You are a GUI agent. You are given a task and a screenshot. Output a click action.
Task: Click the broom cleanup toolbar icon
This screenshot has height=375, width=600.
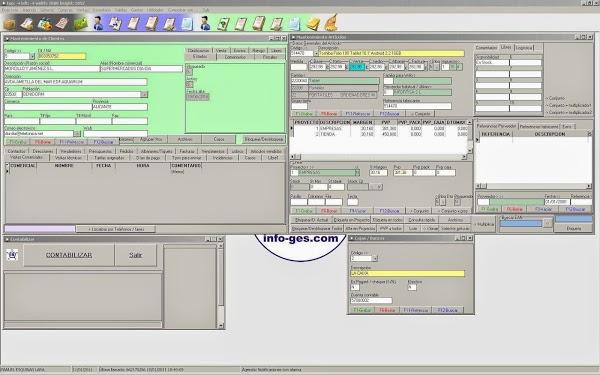[331, 23]
